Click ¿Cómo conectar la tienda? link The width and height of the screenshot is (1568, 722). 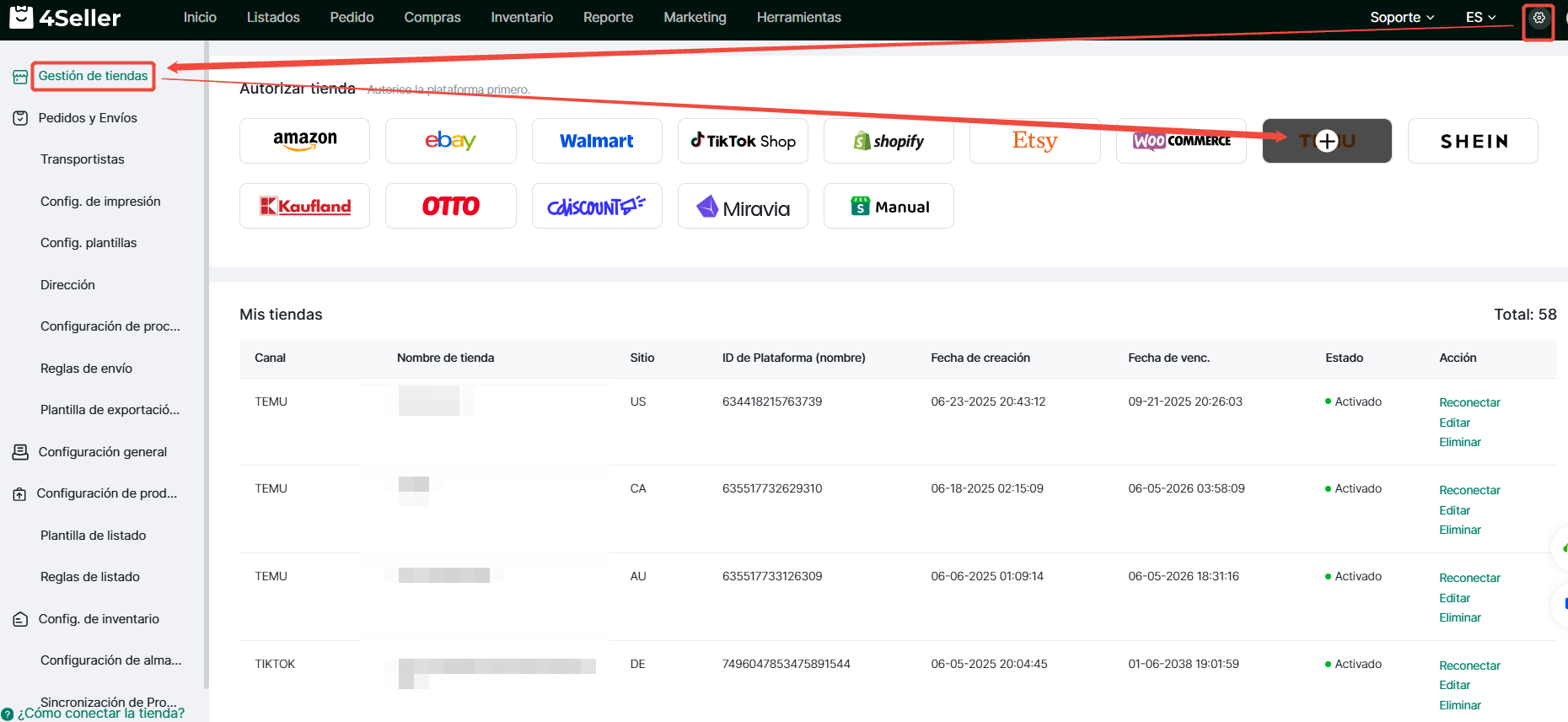pos(100,714)
